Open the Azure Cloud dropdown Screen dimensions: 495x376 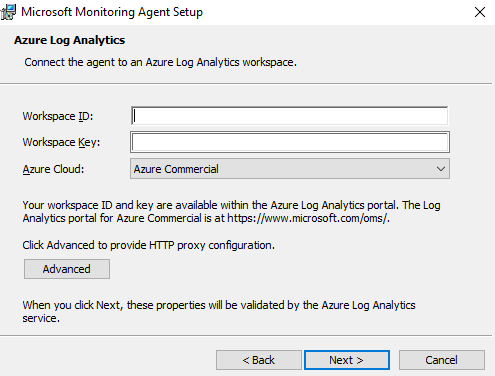click(x=290, y=169)
